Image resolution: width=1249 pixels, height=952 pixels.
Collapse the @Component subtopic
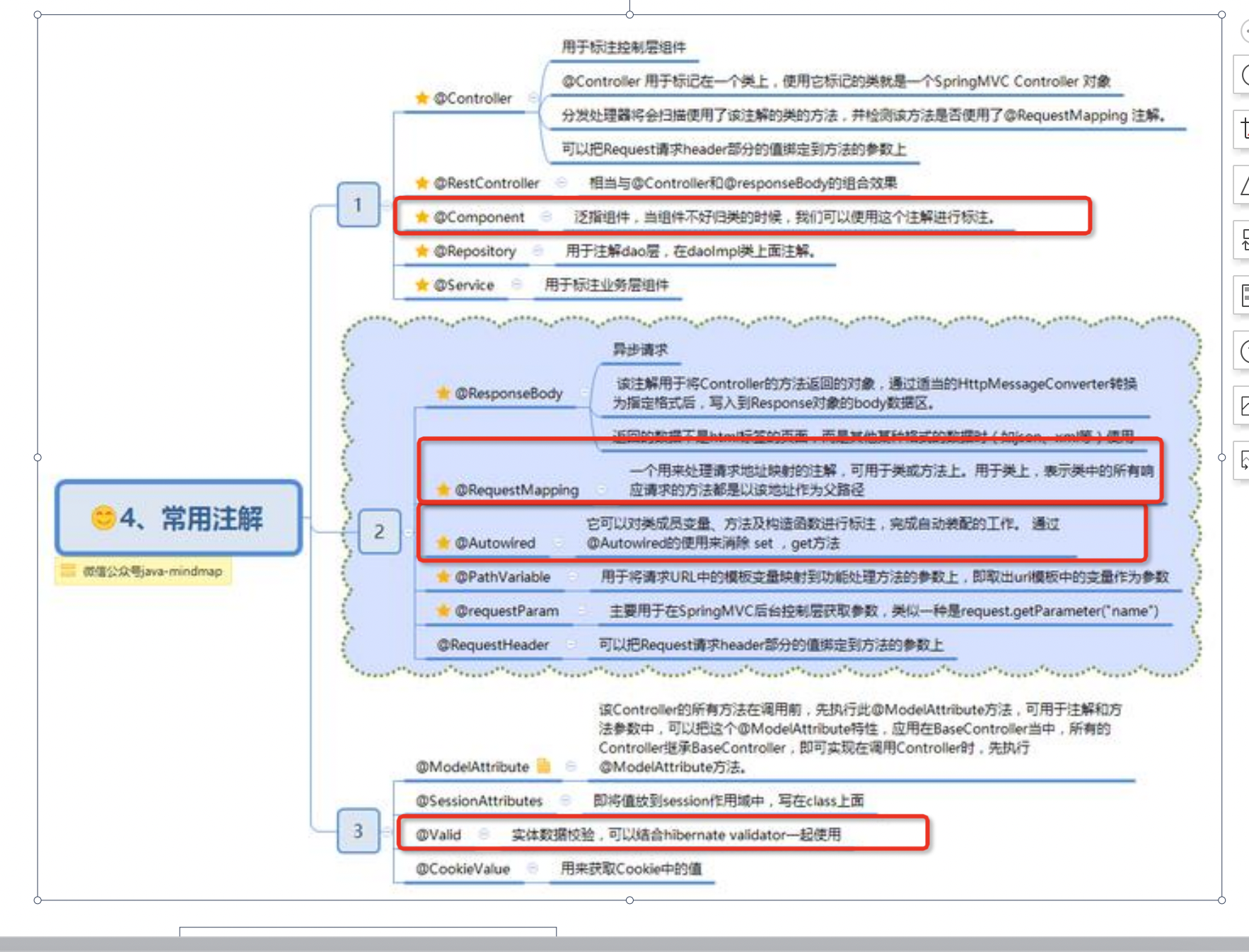546,216
